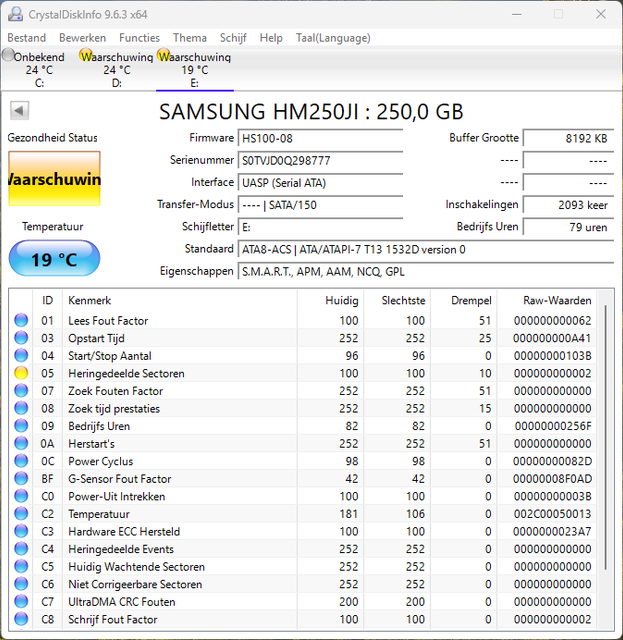
Task: Click the Firmware field HS100-08
Action: [x=320, y=138]
